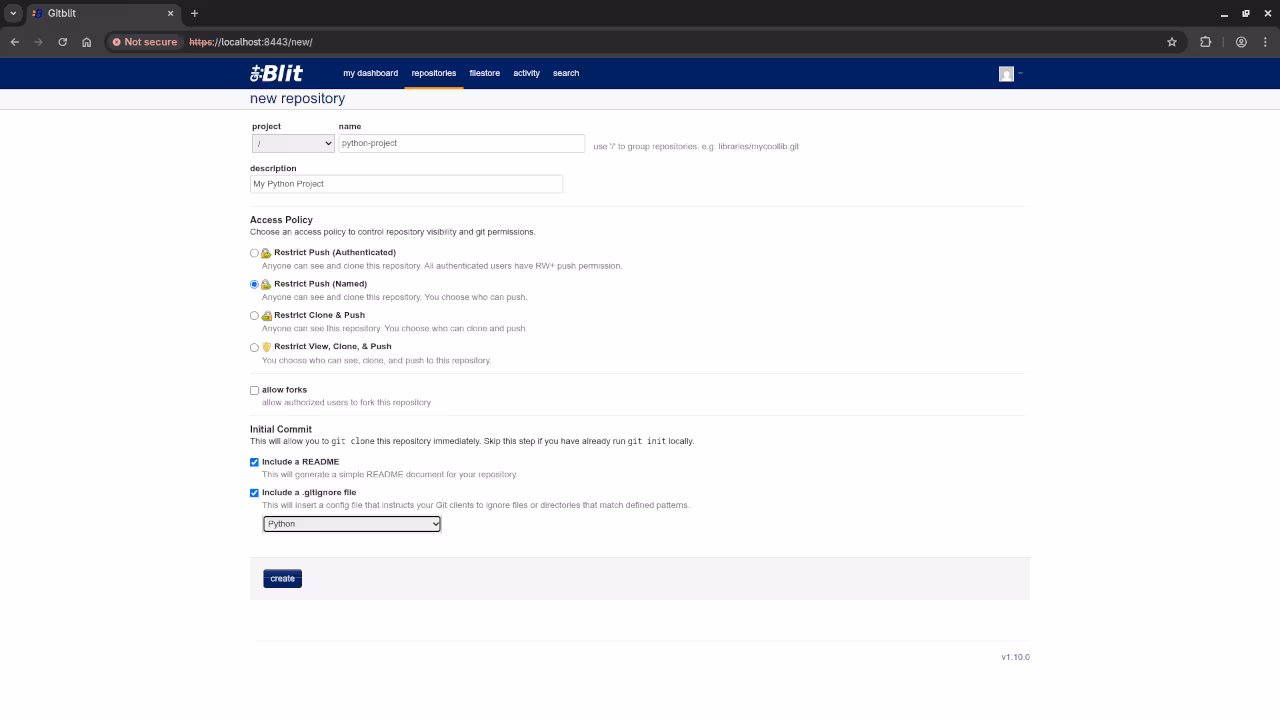Go to my dashboard tab
Image resolution: width=1280 pixels, height=720 pixels.
point(370,73)
